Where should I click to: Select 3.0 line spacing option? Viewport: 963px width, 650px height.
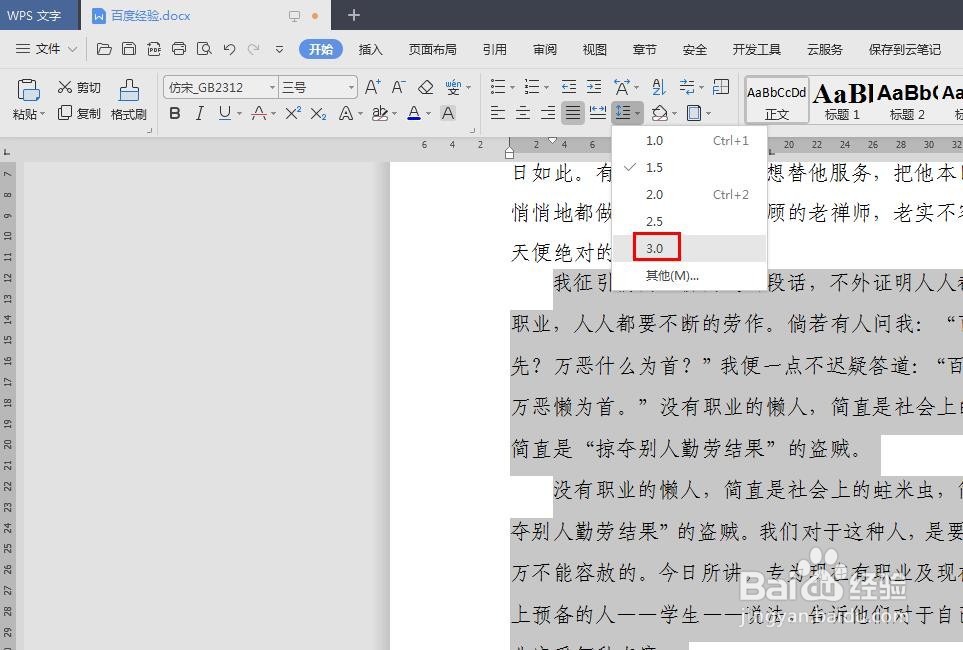tap(655, 248)
